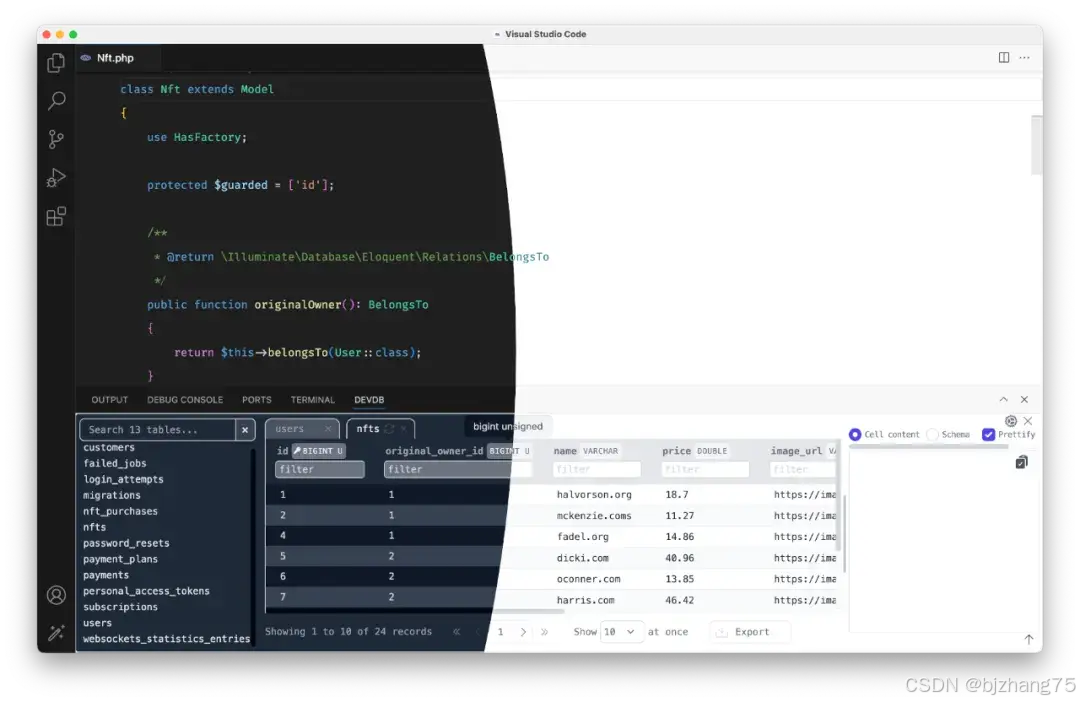Screen dimensions: 1080x702
Task: Click the image_url column filter field
Action: pos(802,469)
